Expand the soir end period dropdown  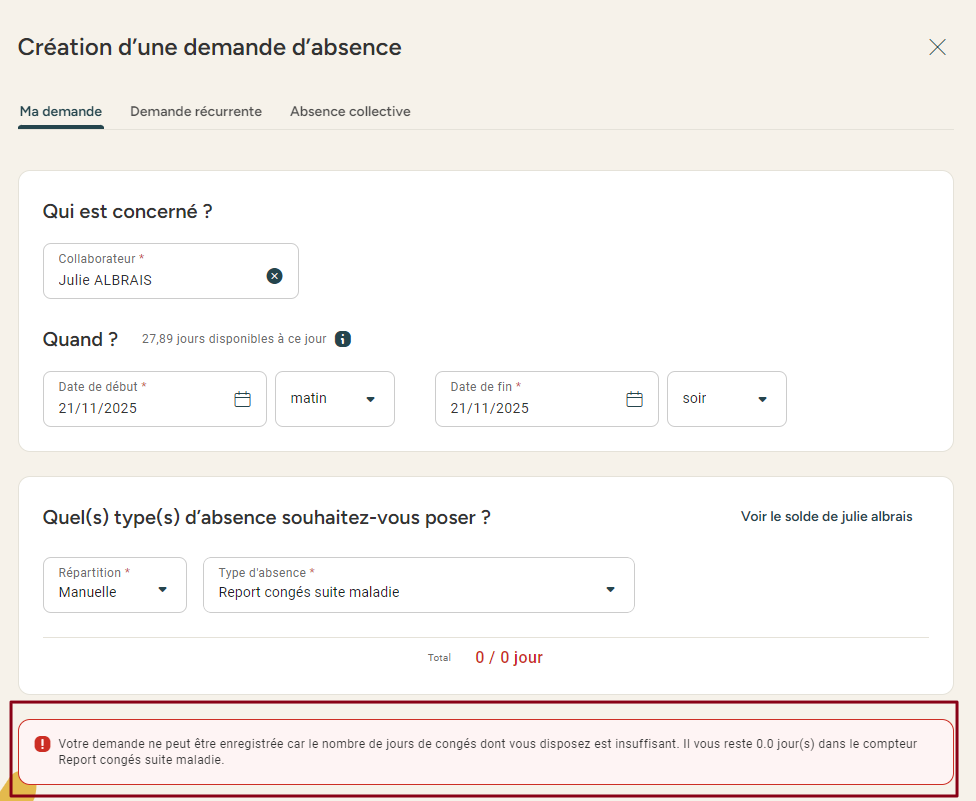(x=726, y=399)
